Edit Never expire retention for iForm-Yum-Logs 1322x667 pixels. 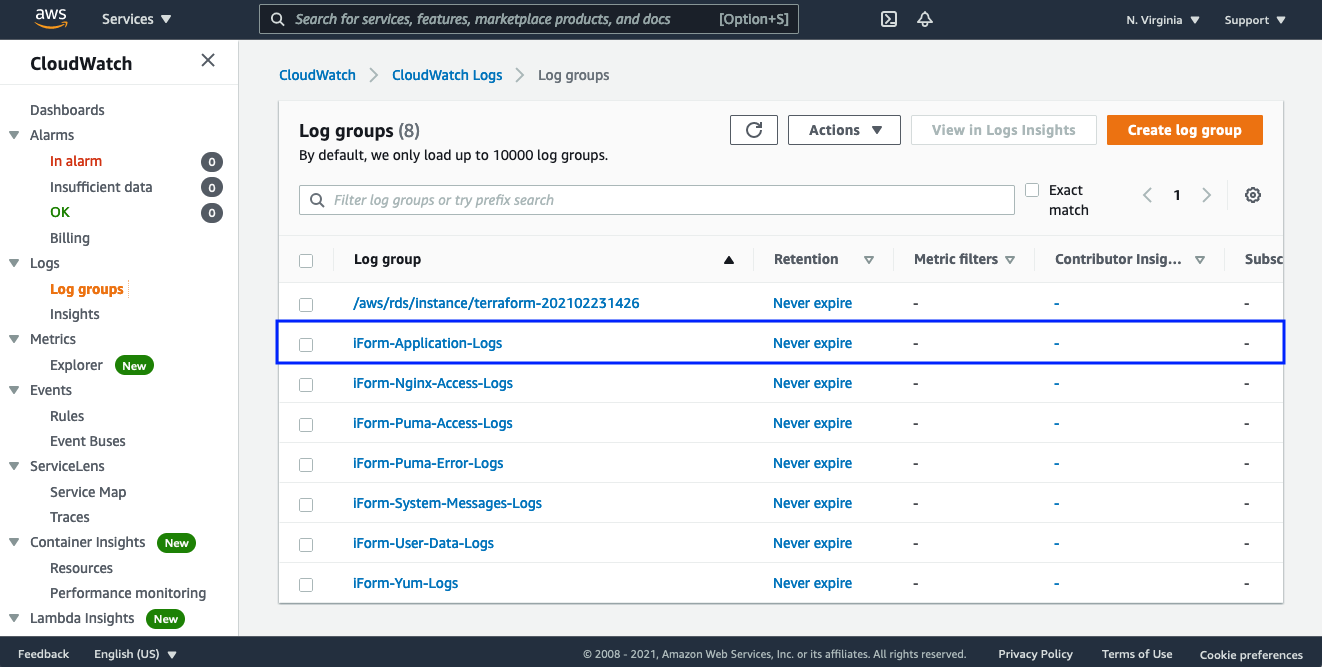coord(812,583)
